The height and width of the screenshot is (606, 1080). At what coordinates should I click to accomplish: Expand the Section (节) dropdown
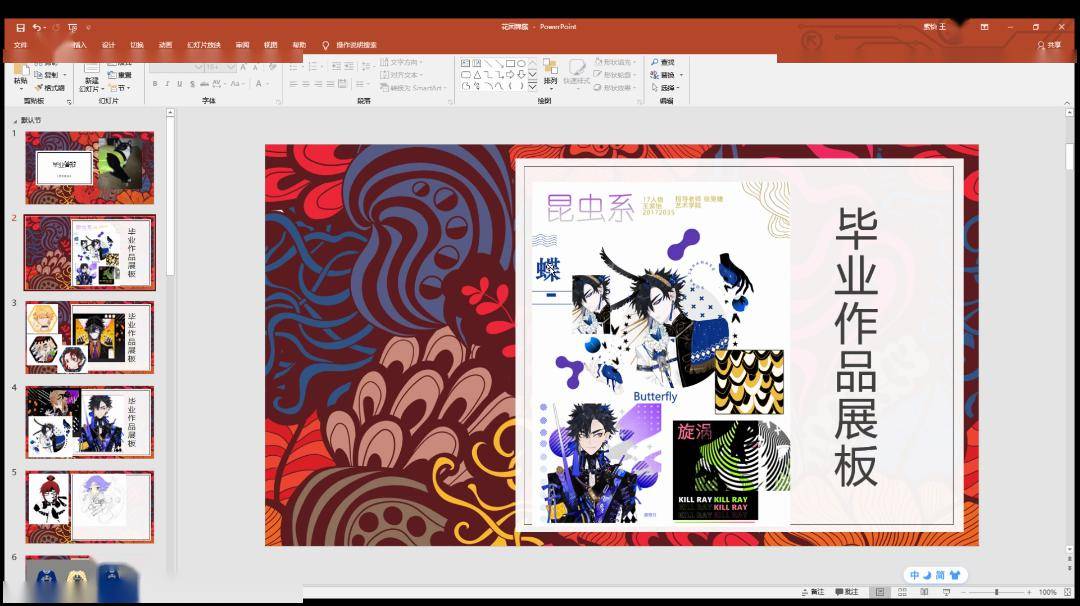(120, 88)
